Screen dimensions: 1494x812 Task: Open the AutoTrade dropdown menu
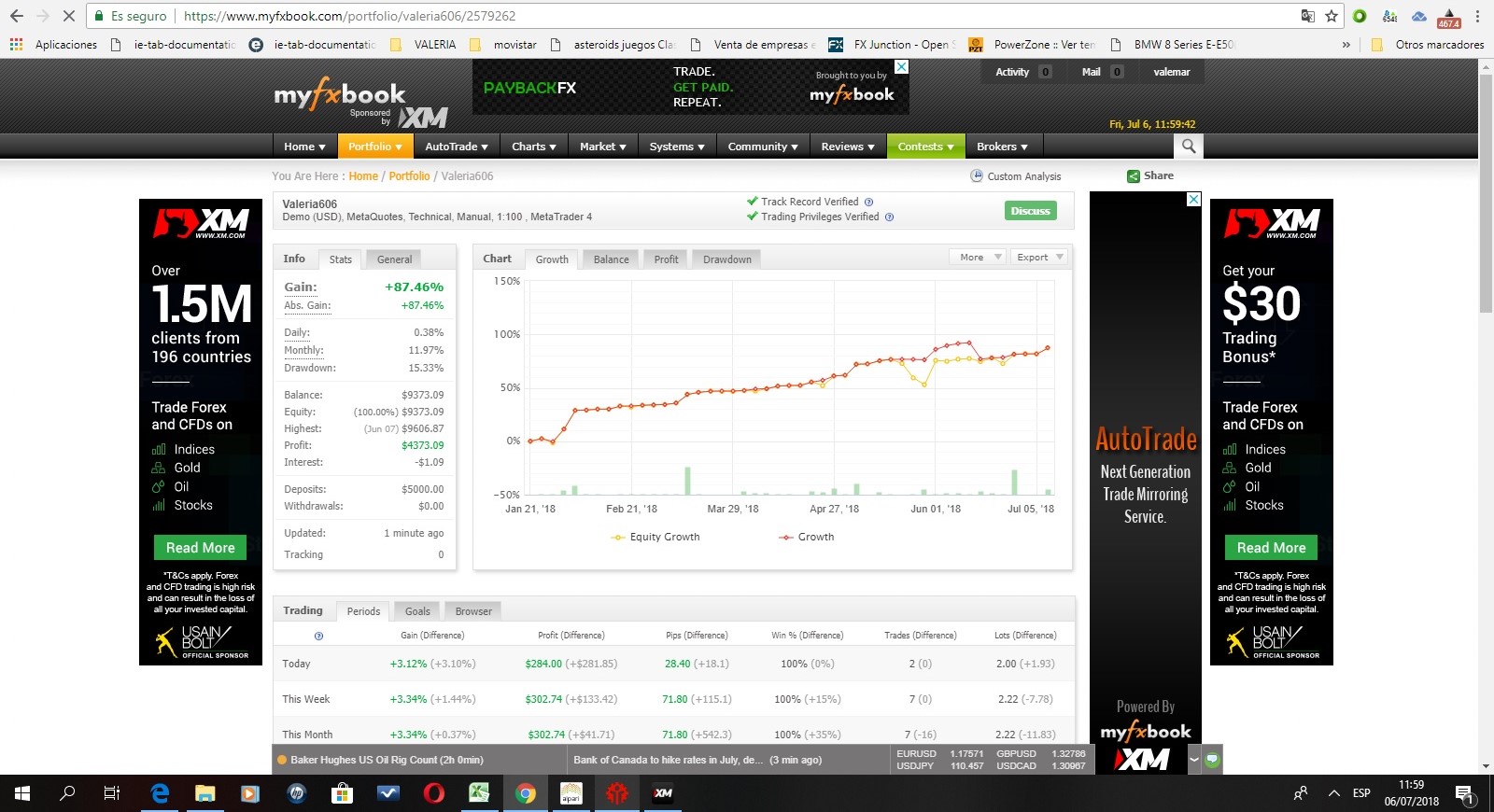click(x=457, y=147)
